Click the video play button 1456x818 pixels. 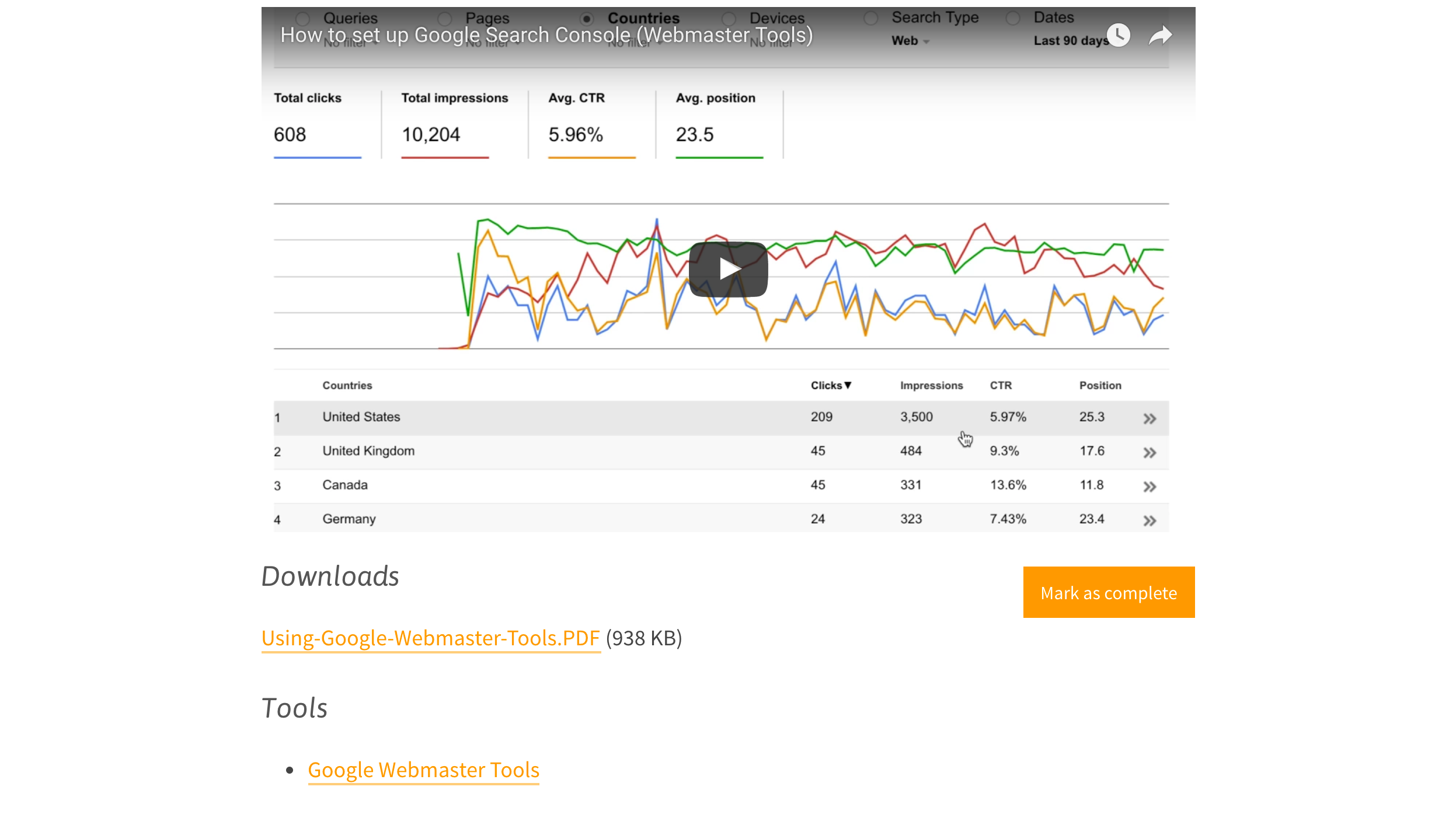click(x=728, y=269)
